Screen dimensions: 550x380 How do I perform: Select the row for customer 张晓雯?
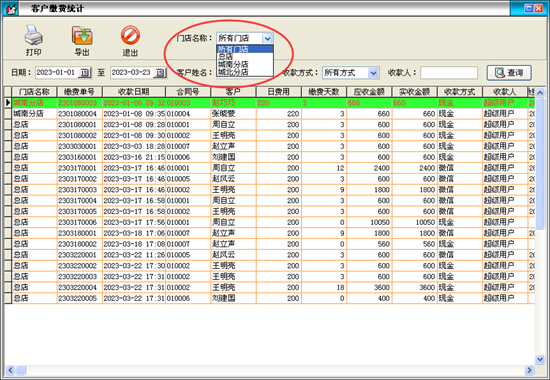[x=269, y=114]
